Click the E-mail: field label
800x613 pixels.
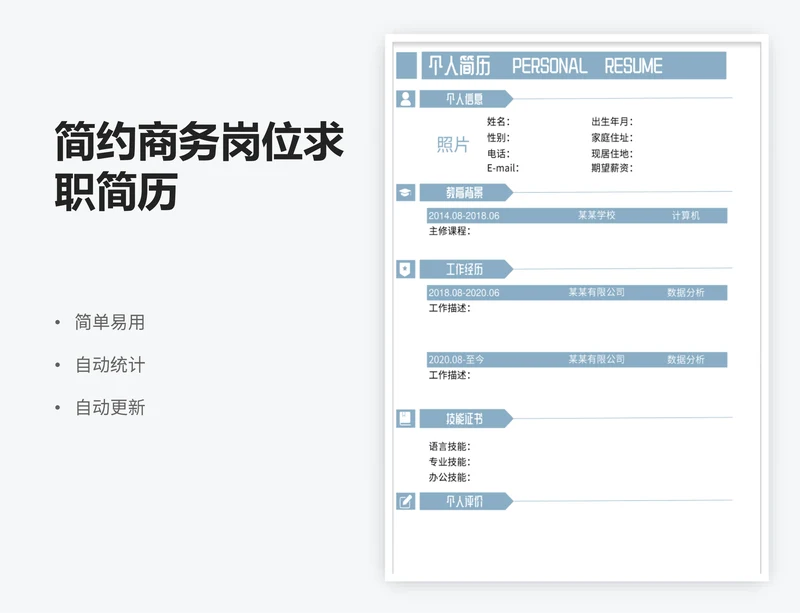pyautogui.click(x=503, y=168)
